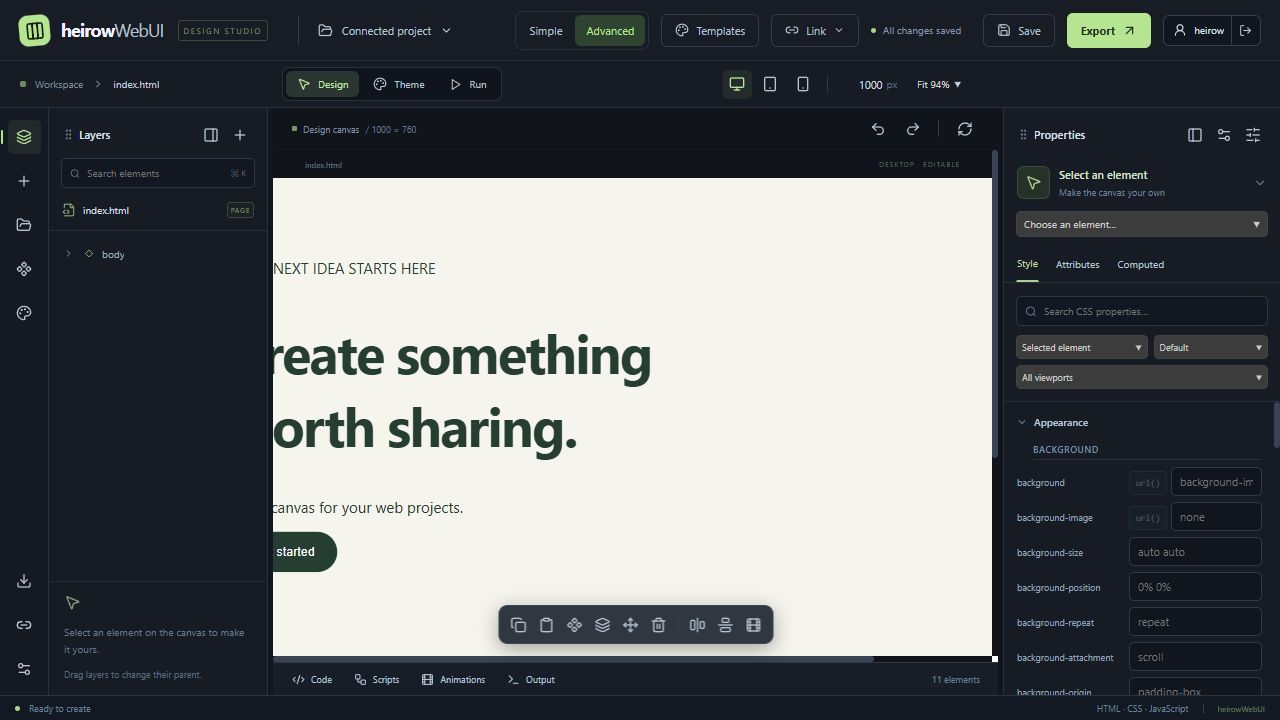Viewport: 1280px width, 720px height.
Task: Expand the body layer tree node
Action: [68, 254]
